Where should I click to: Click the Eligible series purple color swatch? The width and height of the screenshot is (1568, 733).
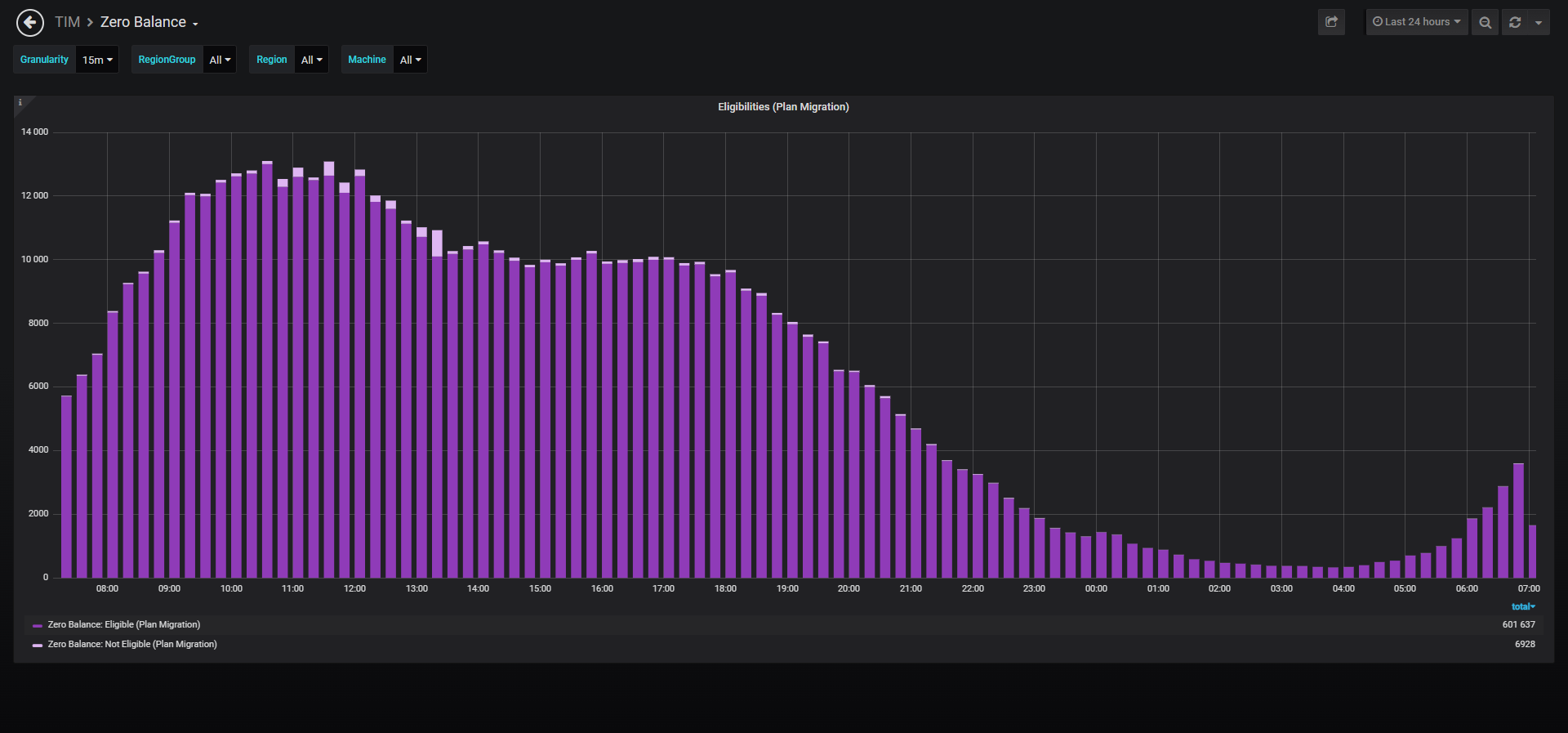pyautogui.click(x=38, y=625)
